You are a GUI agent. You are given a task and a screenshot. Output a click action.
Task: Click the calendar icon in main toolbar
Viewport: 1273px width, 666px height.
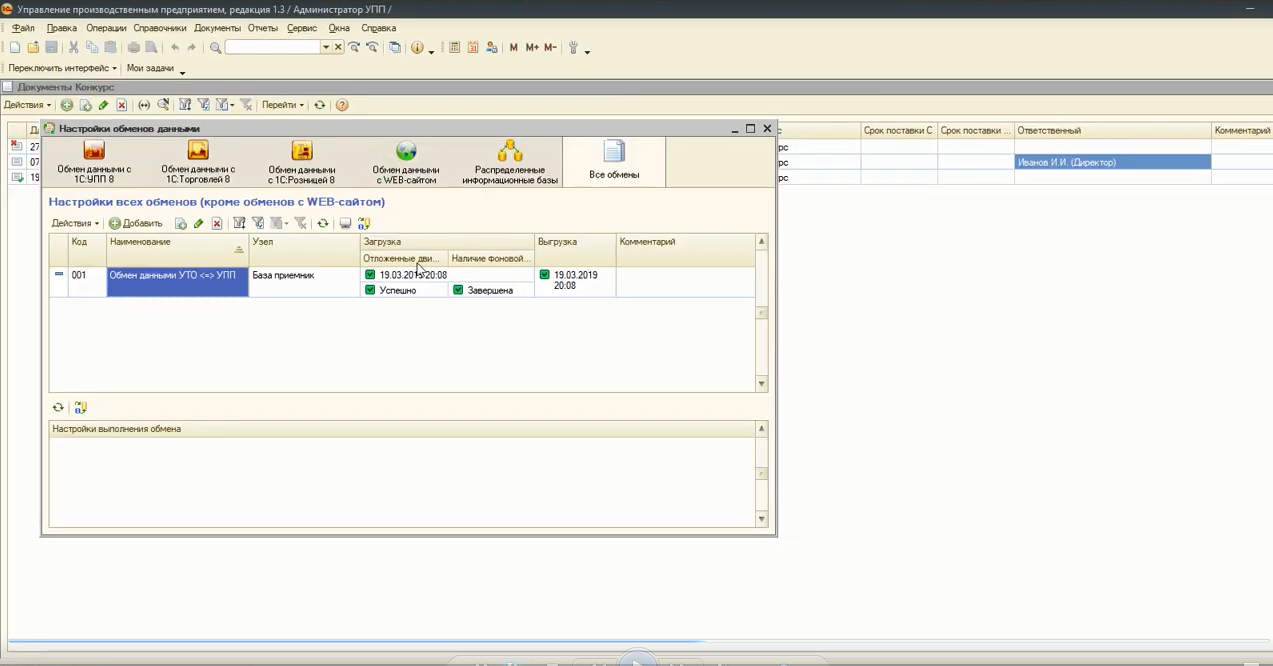(473, 48)
